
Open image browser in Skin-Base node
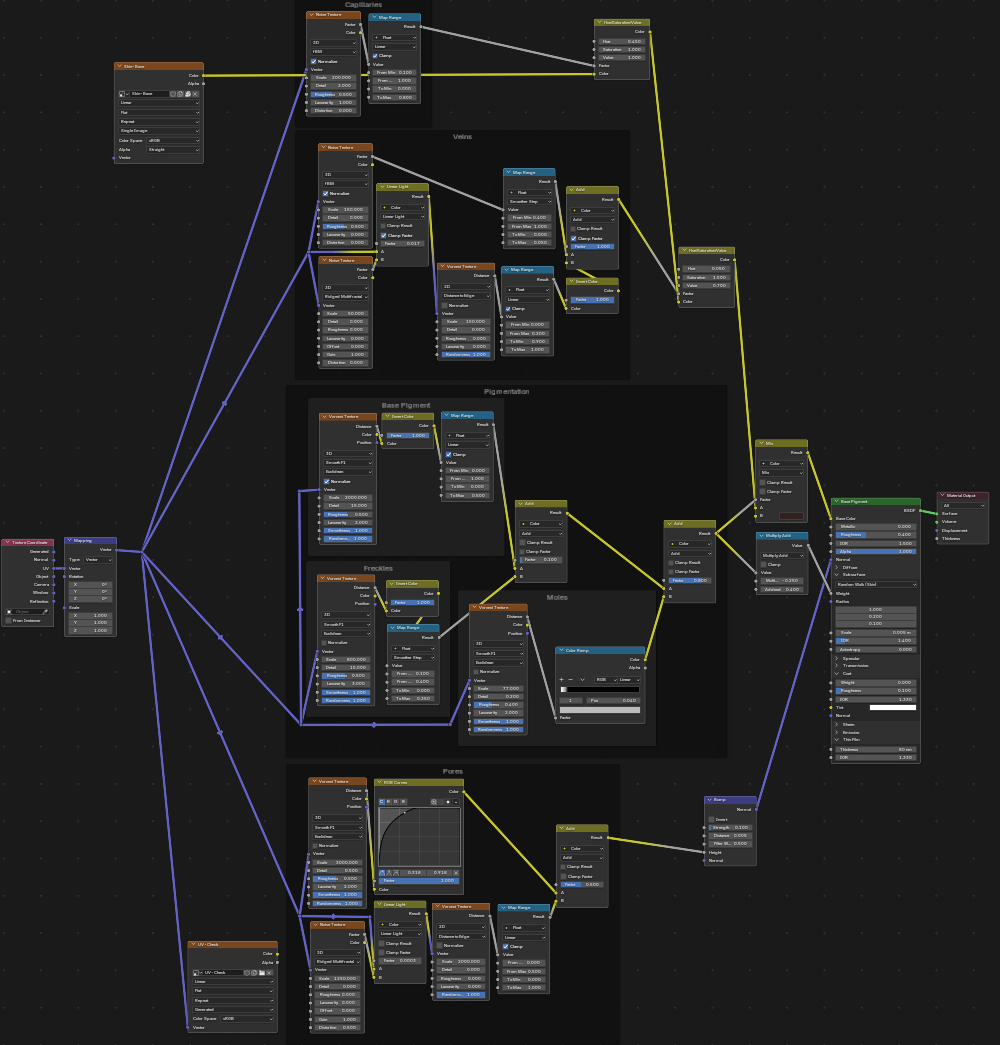(122, 94)
